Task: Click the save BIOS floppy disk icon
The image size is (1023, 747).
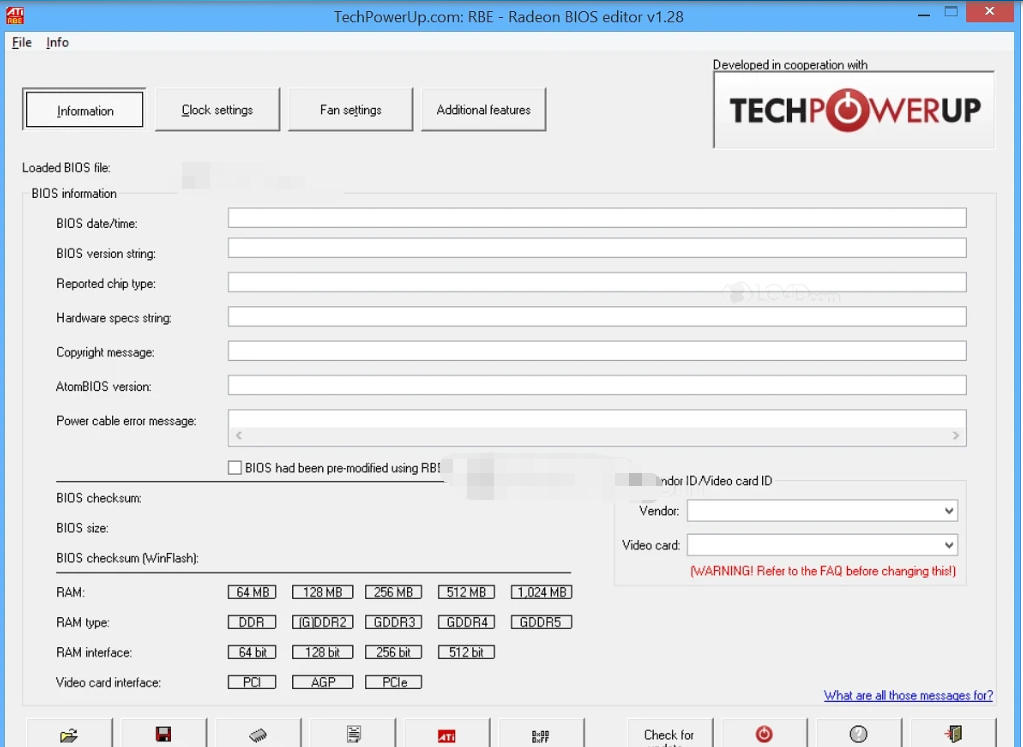Action: (x=163, y=735)
